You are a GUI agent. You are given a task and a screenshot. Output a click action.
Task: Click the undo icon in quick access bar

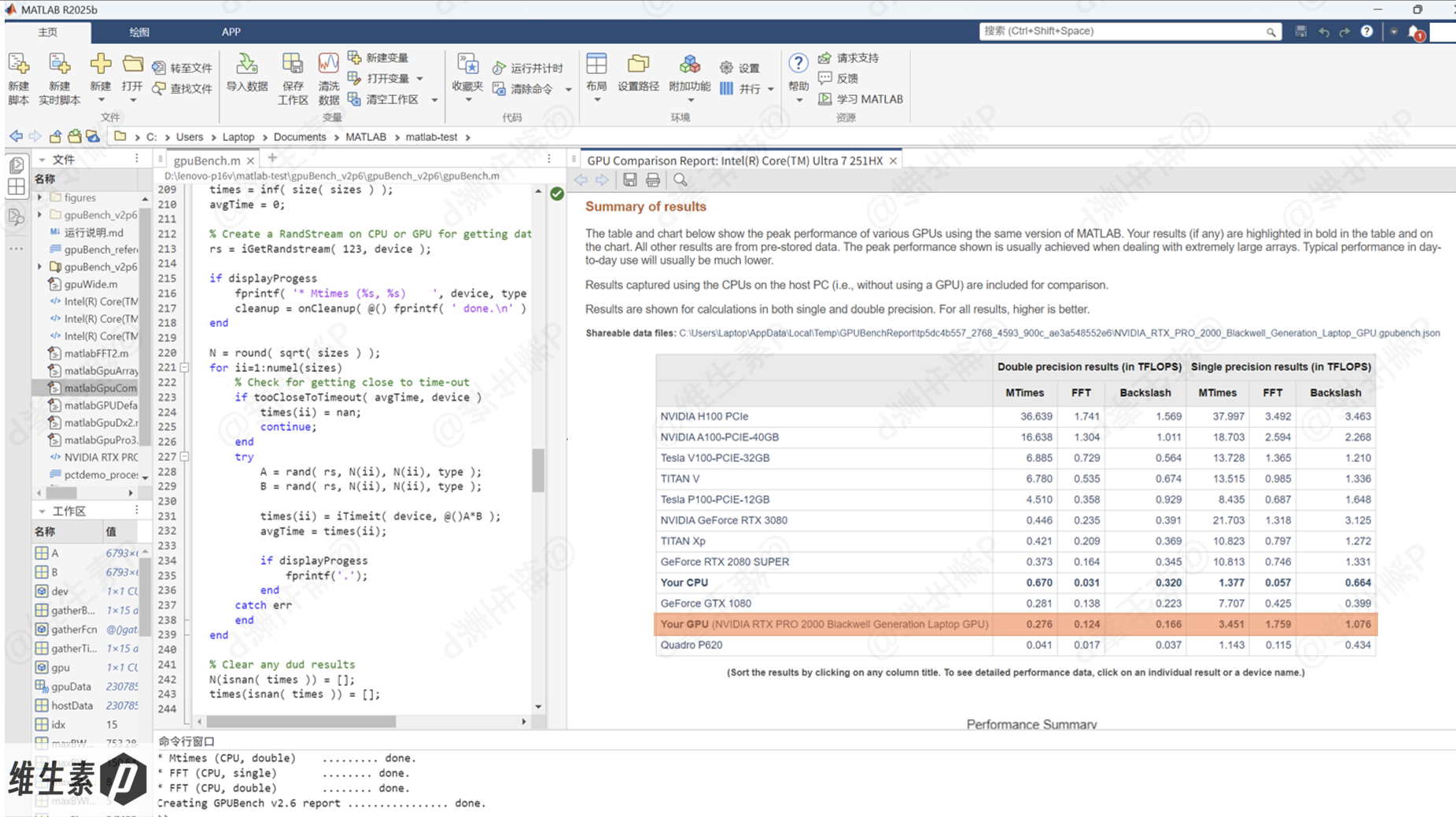[1324, 31]
